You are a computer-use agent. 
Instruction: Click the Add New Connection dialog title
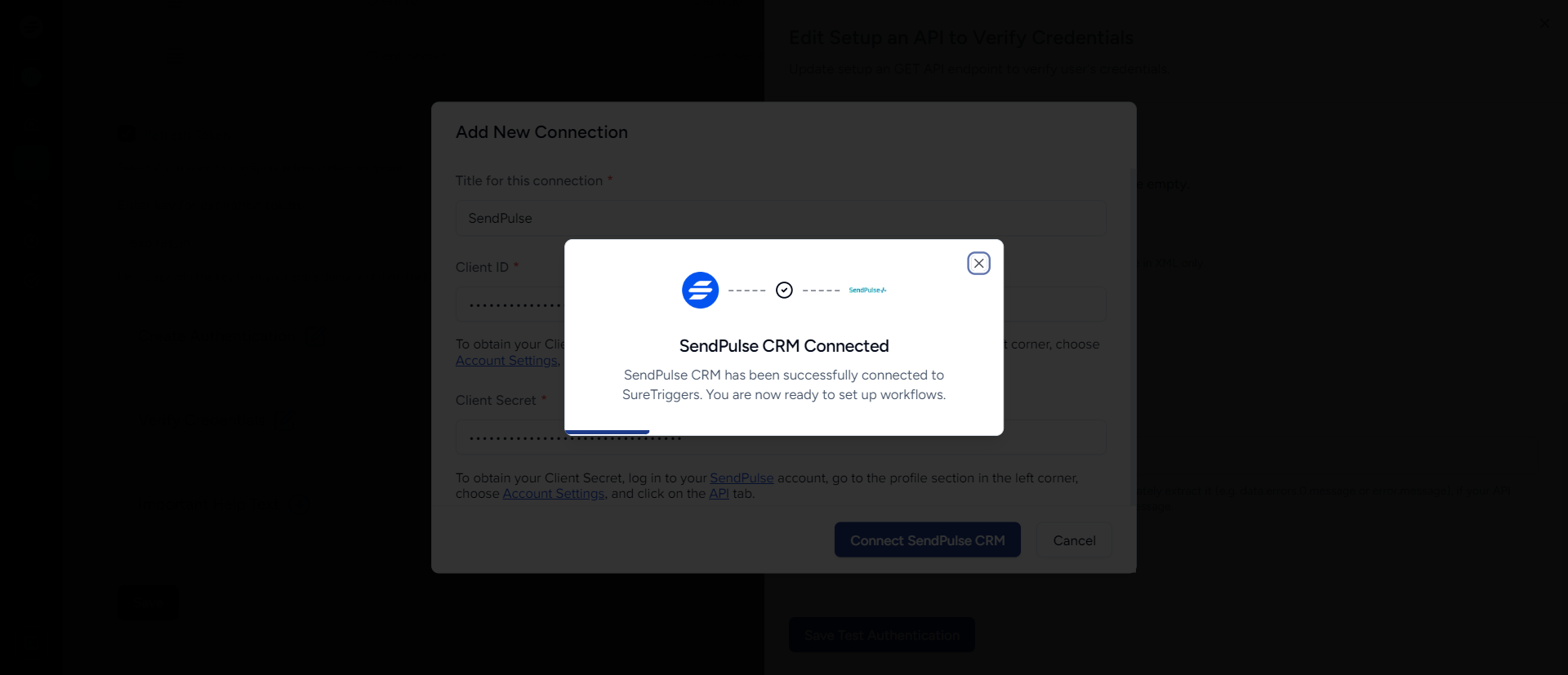[541, 132]
